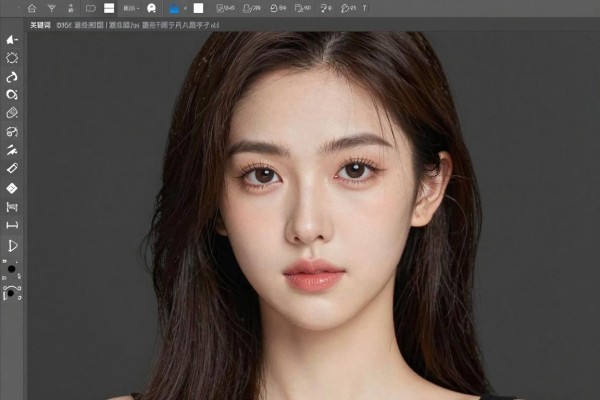Select the rounded rectangle outline icon
Viewport: 600px width, 400px height.
point(91,8)
